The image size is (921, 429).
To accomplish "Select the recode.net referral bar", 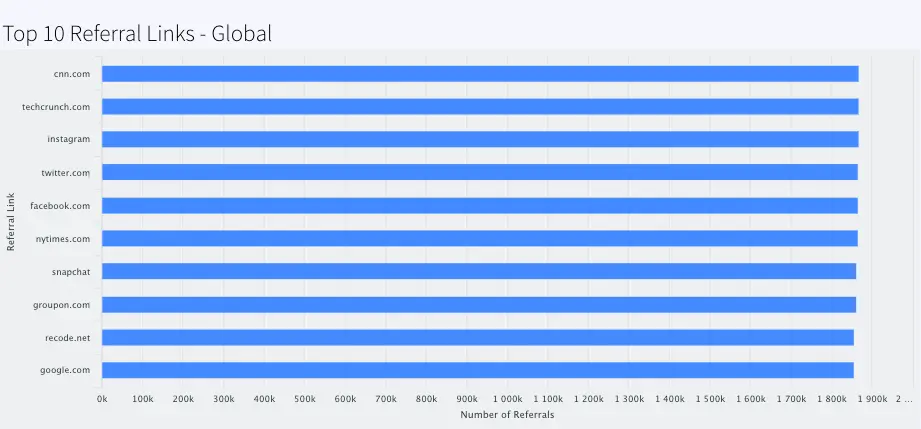I will [478, 337].
